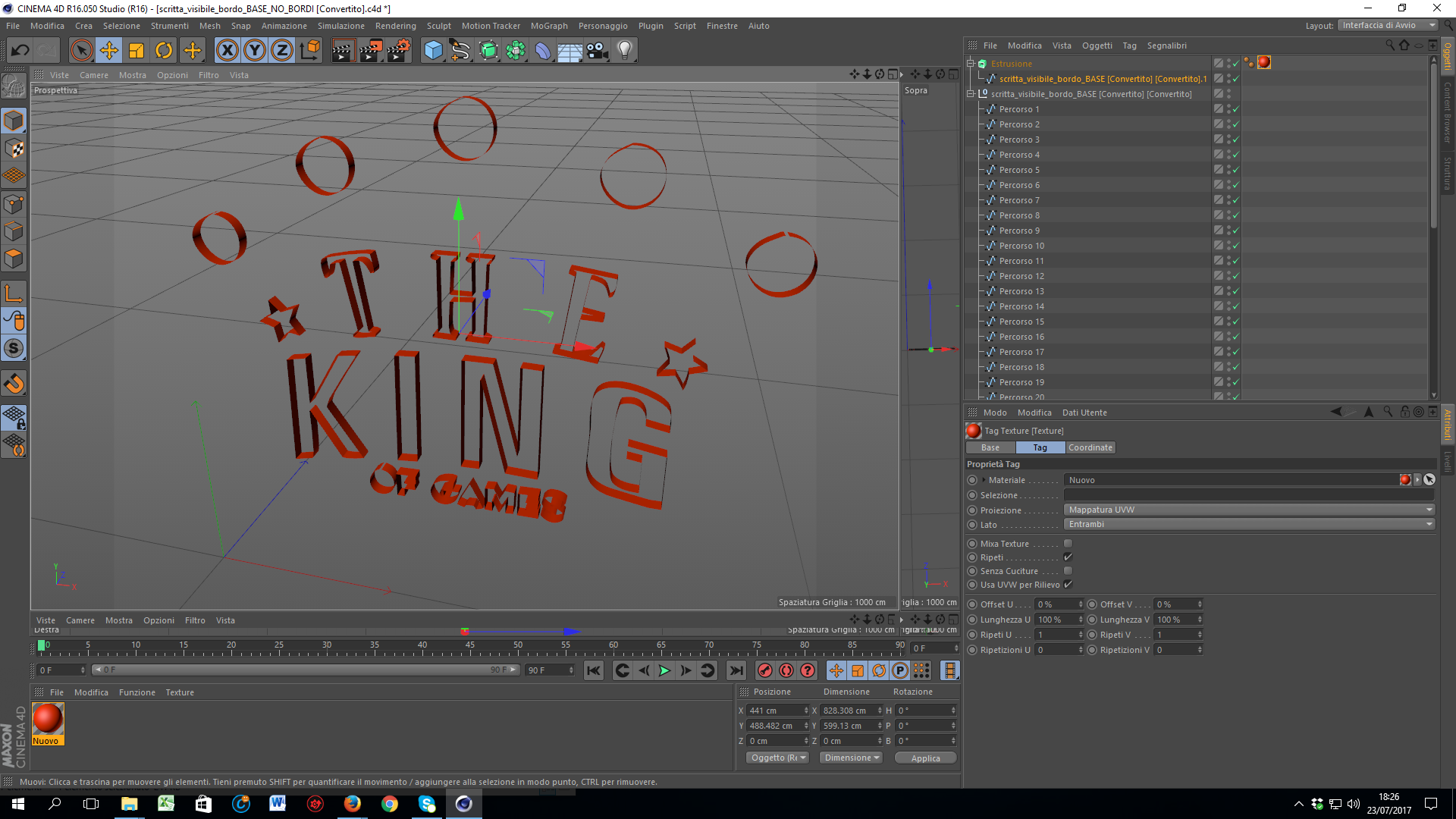This screenshot has height=819, width=1456.
Task: Click the Applica button
Action: click(925, 758)
